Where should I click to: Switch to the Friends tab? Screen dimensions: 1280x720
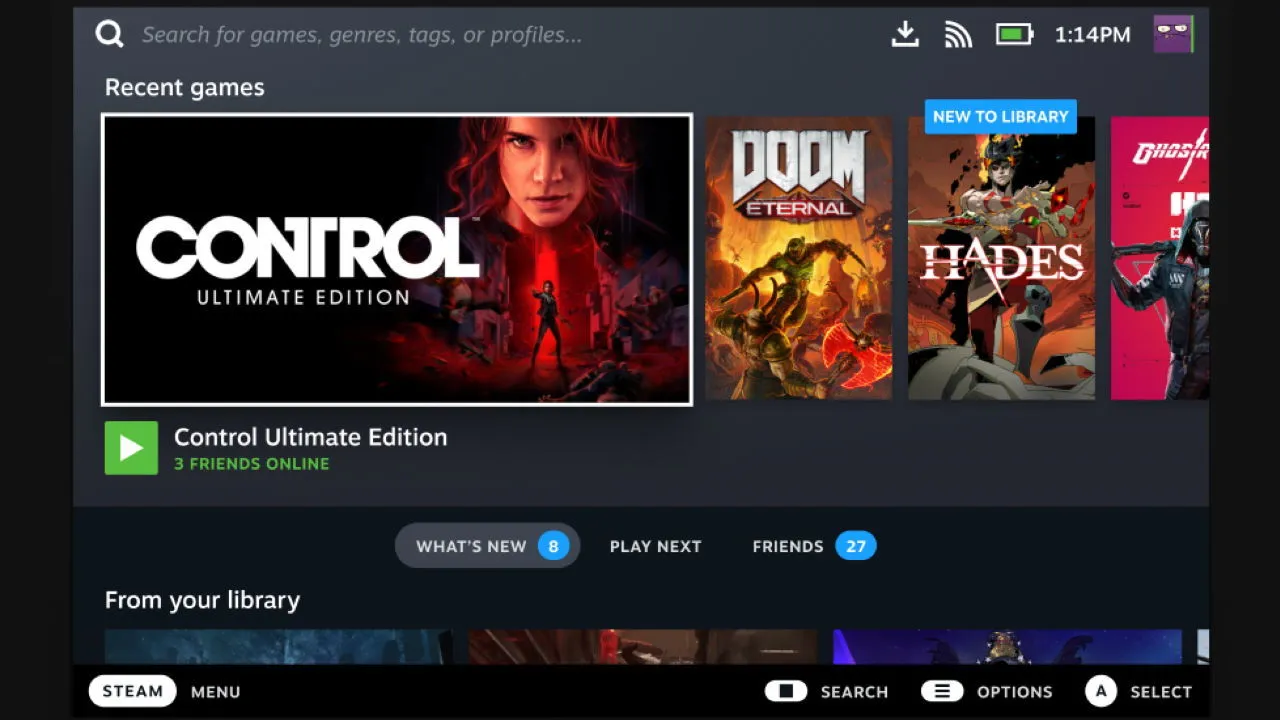pyautogui.click(x=813, y=546)
